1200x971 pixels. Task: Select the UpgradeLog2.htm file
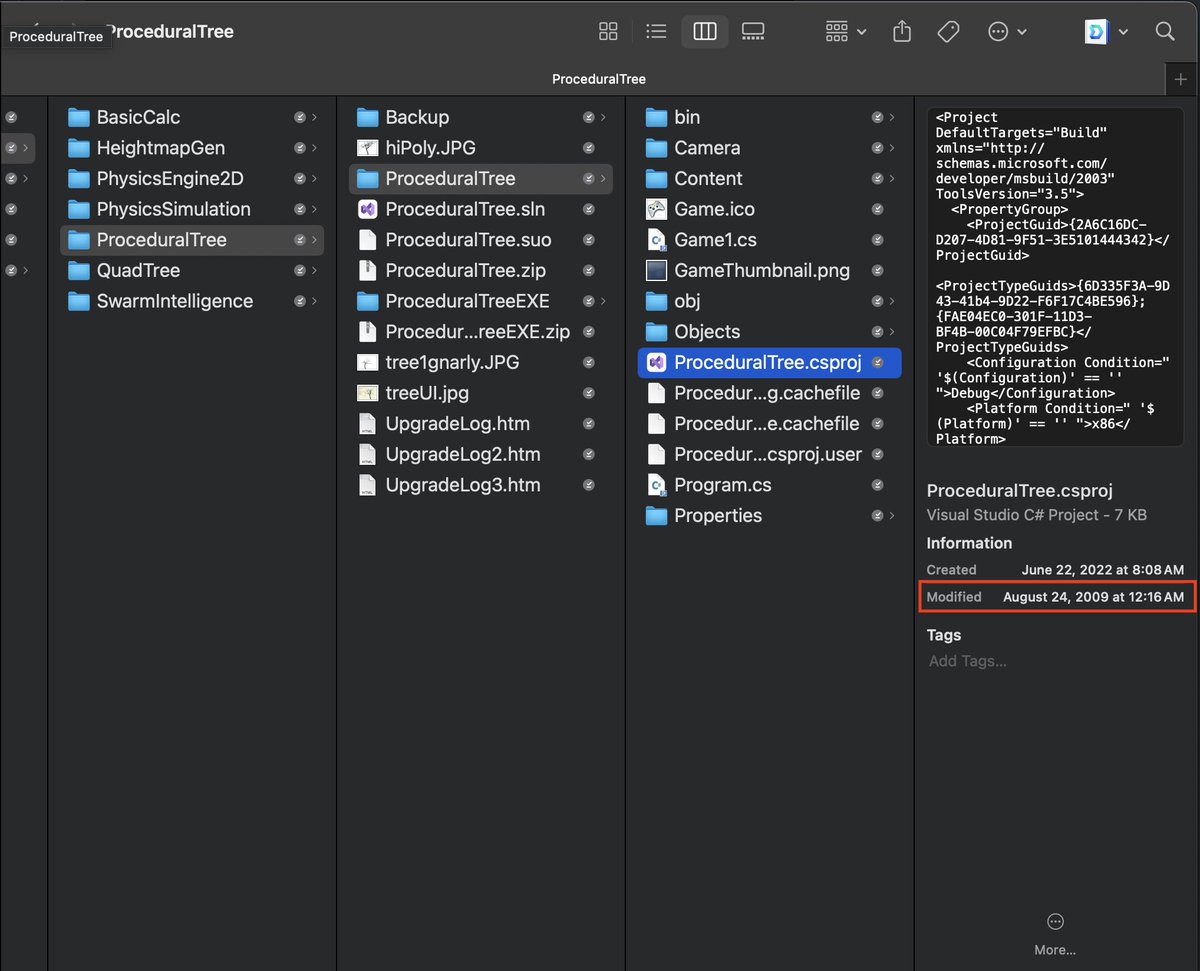481,454
